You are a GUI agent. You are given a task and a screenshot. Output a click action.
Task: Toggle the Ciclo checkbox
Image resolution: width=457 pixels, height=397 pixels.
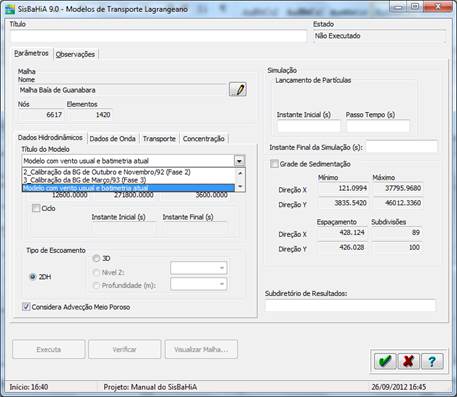coord(36,208)
